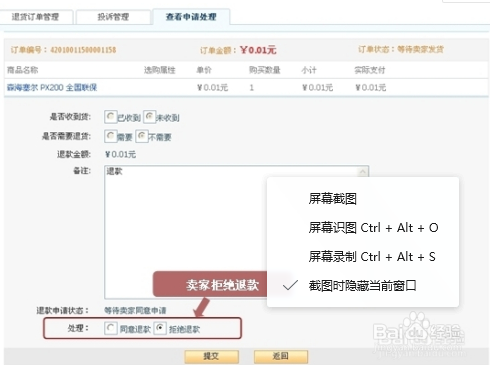
Task: Click the status text 等待卖家同意申请
Action: (135, 311)
